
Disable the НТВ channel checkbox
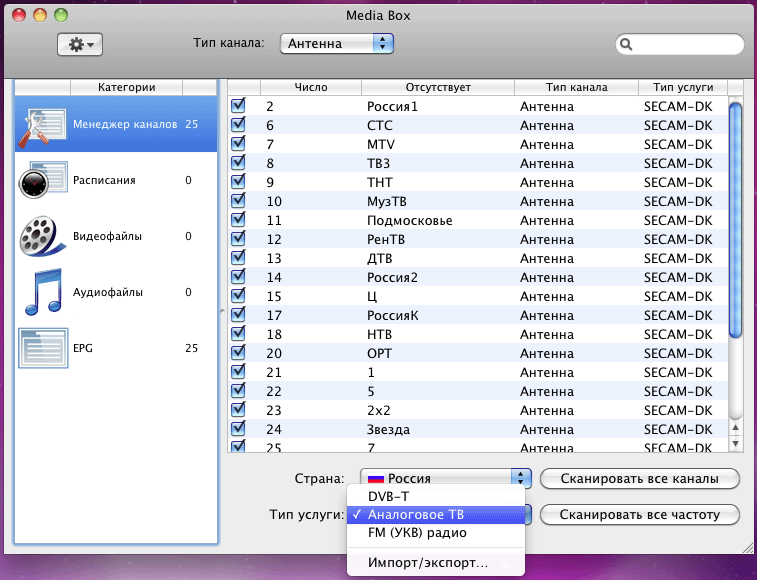tap(239, 334)
